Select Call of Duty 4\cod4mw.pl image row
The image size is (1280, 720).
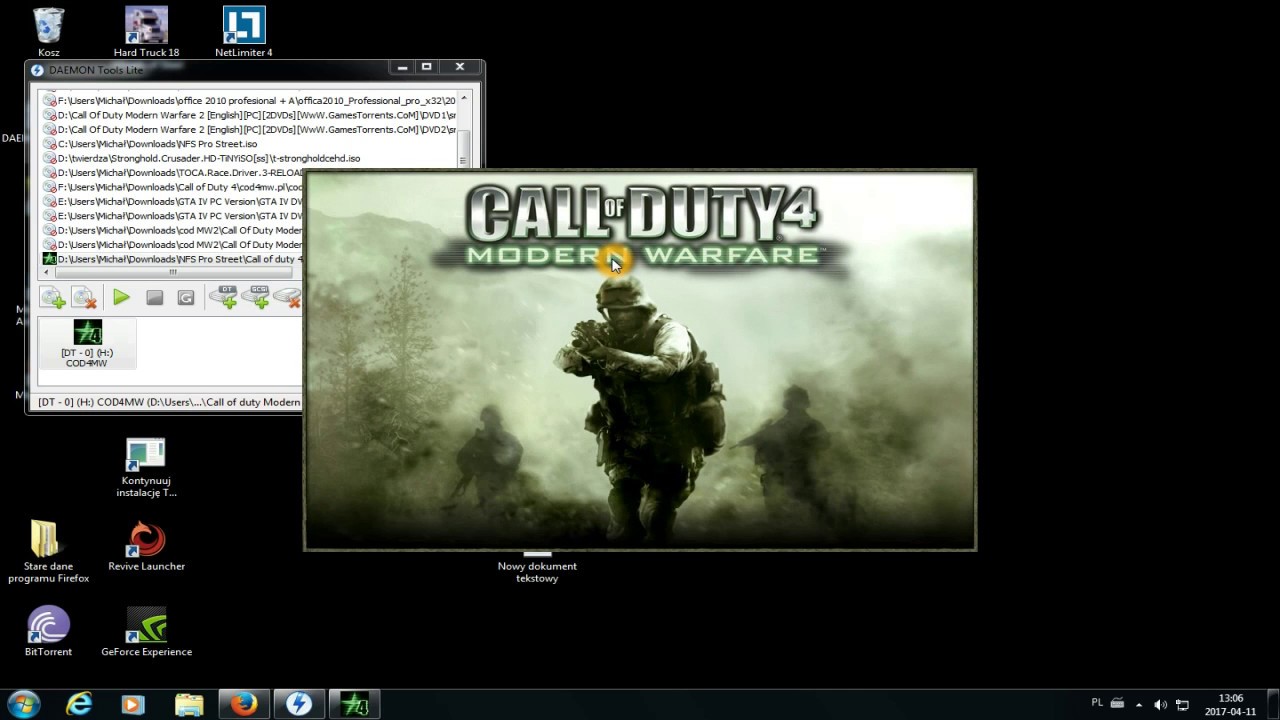click(x=172, y=187)
